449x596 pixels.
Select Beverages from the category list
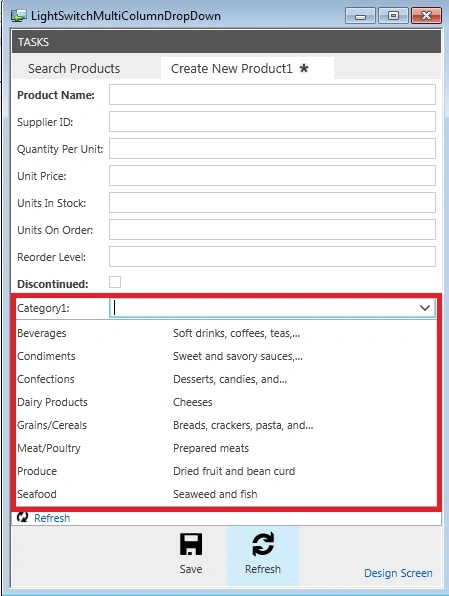tap(226, 333)
